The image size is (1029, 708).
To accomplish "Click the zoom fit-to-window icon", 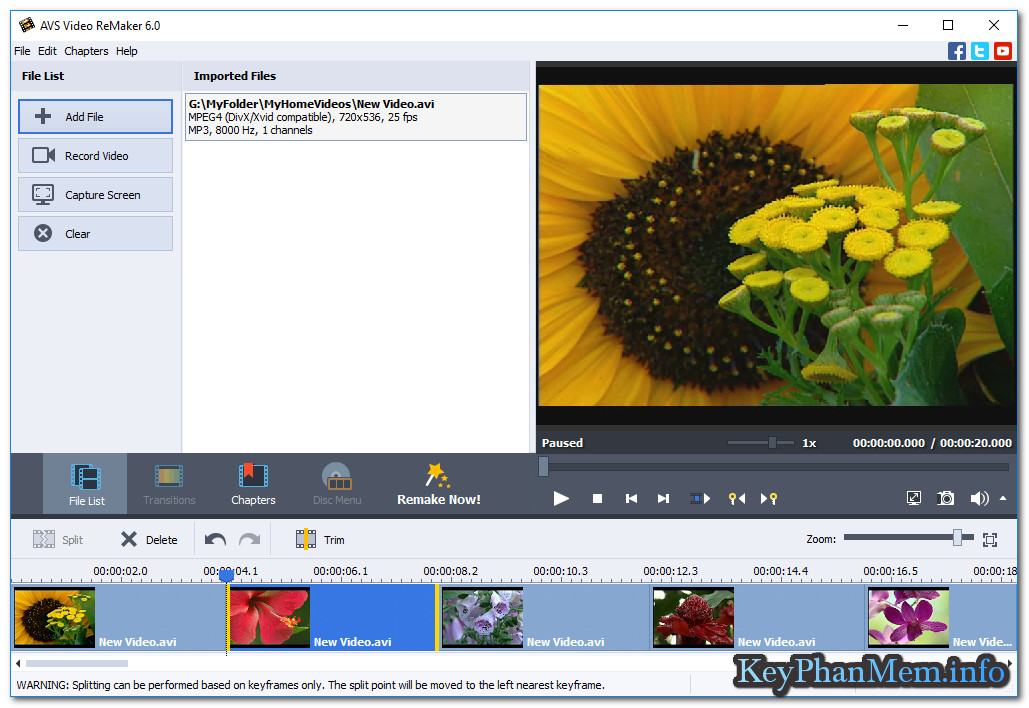I will tap(990, 539).
